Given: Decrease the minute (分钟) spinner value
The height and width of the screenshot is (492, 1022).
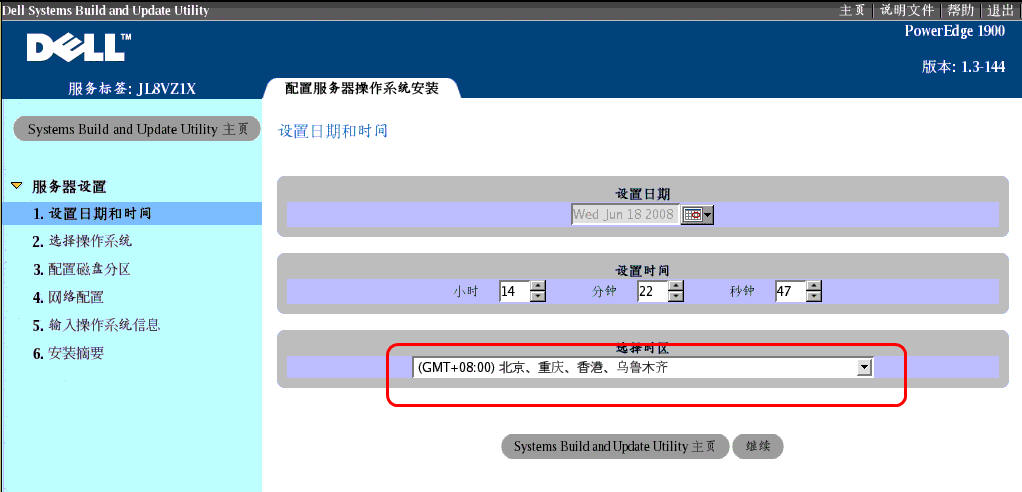Looking at the screenshot, I should click(676, 297).
